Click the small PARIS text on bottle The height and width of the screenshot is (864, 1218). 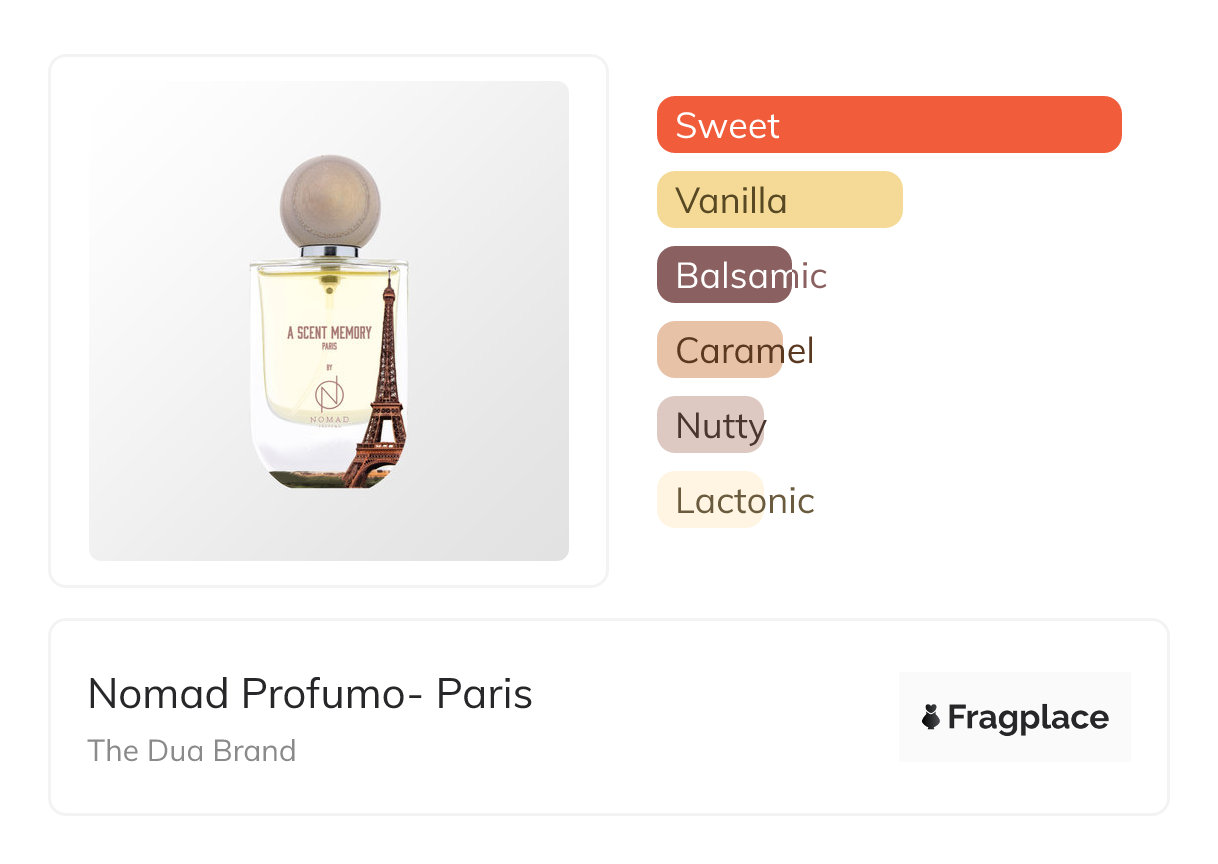click(x=329, y=348)
